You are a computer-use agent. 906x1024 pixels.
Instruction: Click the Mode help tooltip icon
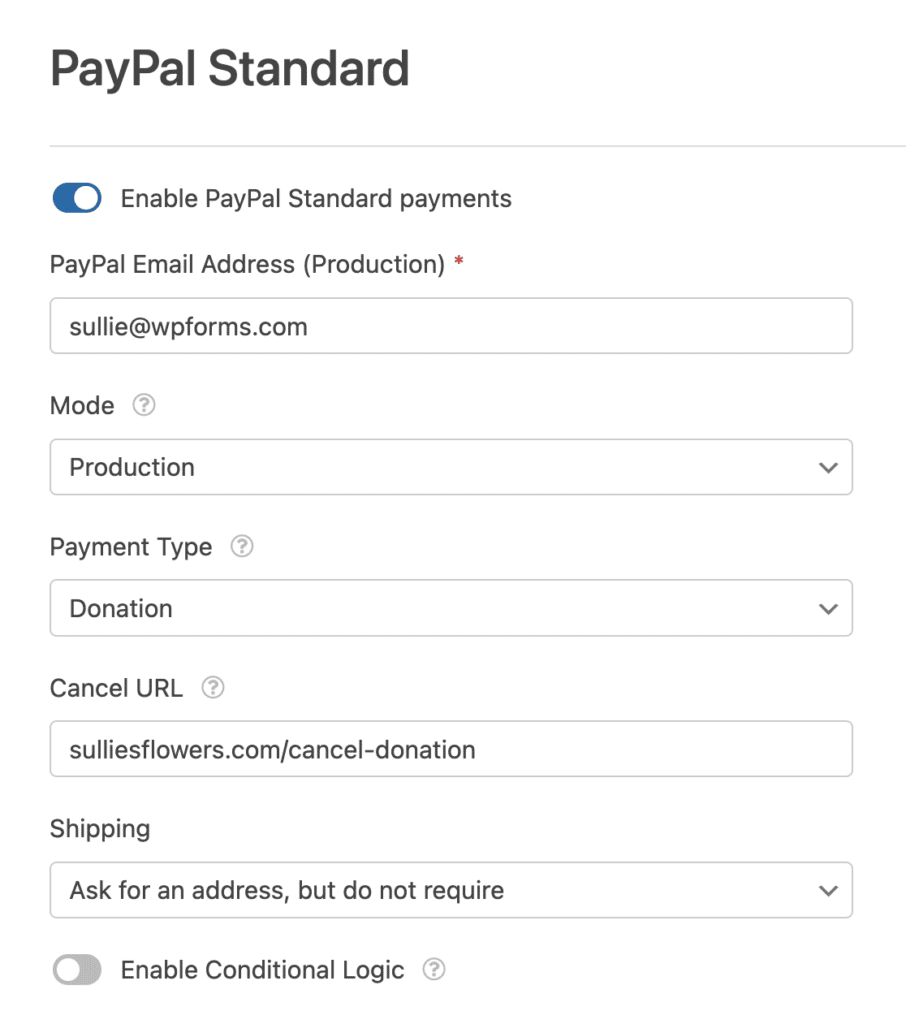pyautogui.click(x=143, y=406)
